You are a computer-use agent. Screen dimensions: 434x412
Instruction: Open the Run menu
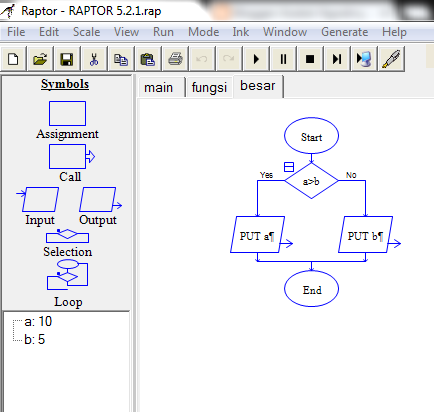pyautogui.click(x=163, y=32)
